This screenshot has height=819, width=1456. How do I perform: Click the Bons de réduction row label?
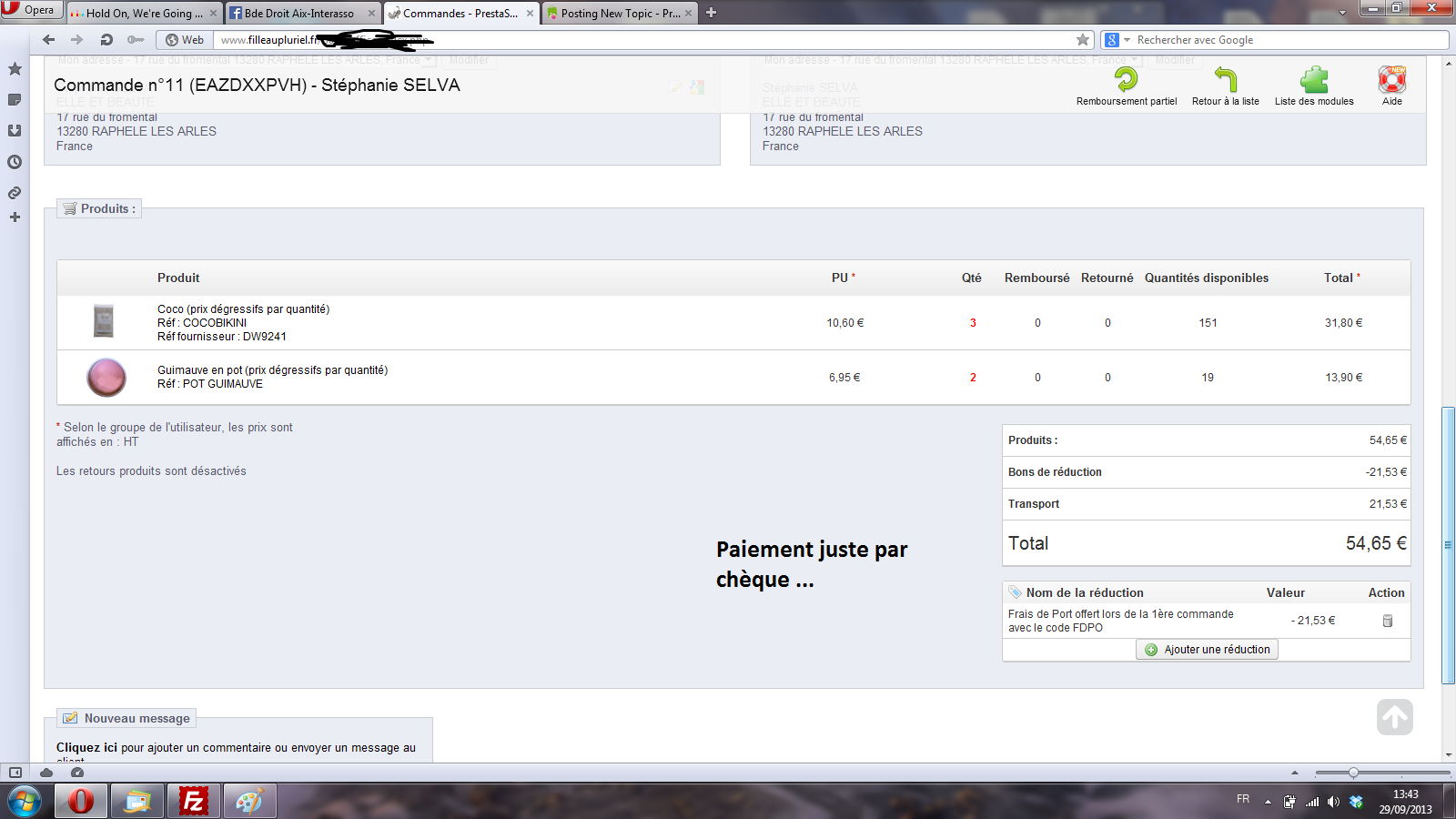(1055, 472)
